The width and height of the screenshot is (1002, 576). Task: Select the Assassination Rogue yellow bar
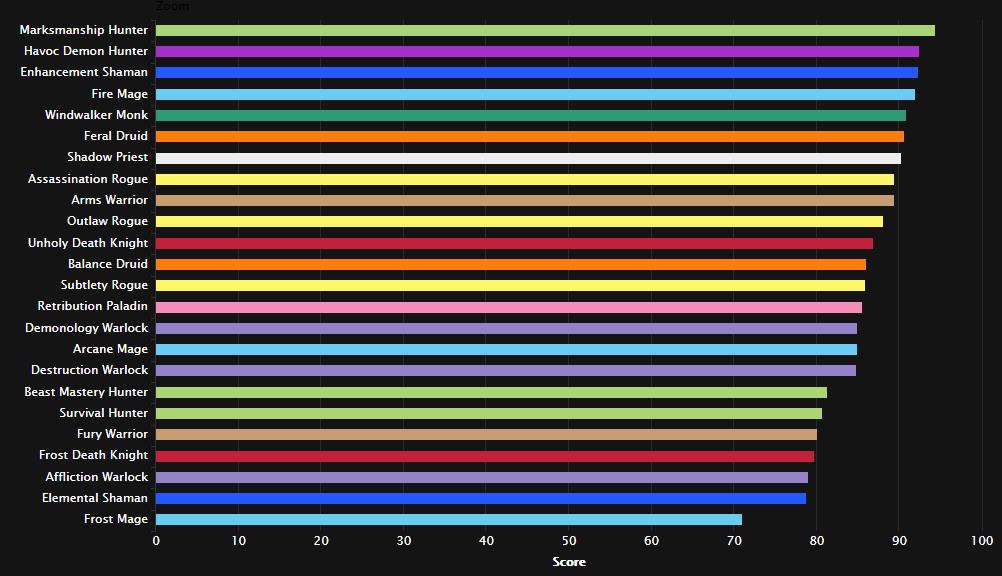(525, 180)
